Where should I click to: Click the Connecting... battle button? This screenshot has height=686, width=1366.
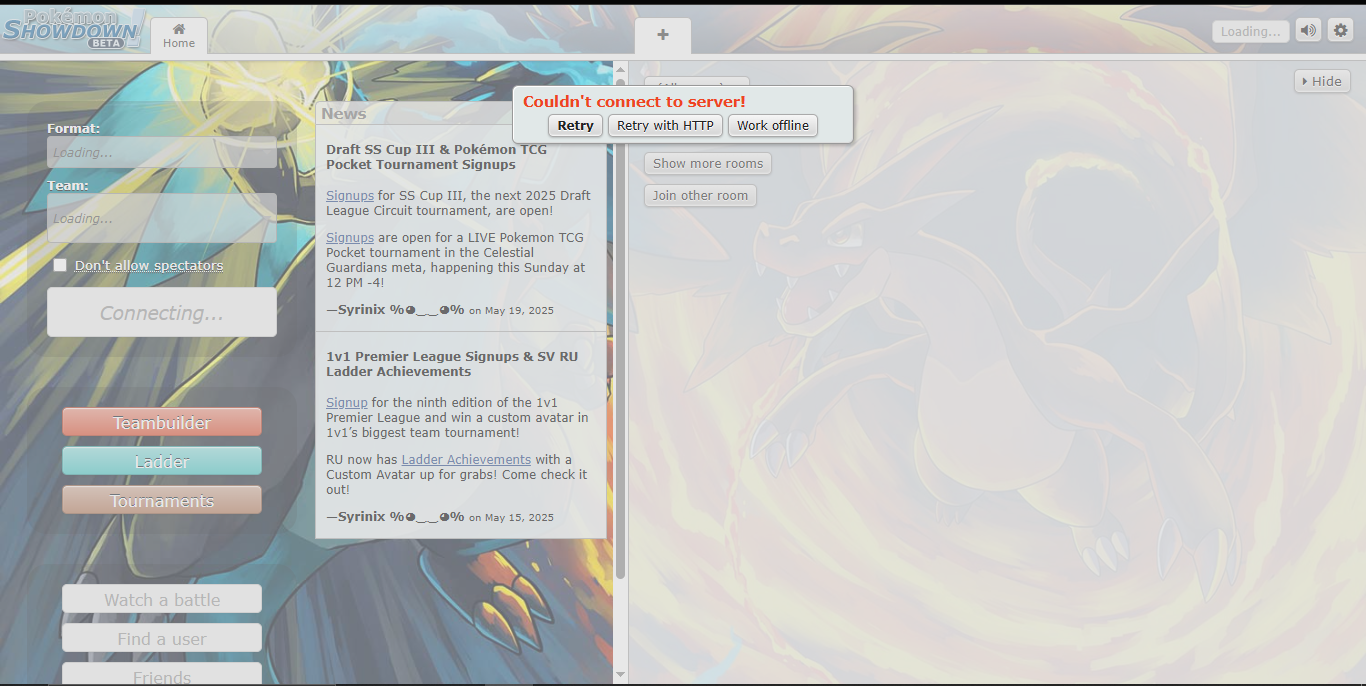click(x=162, y=313)
